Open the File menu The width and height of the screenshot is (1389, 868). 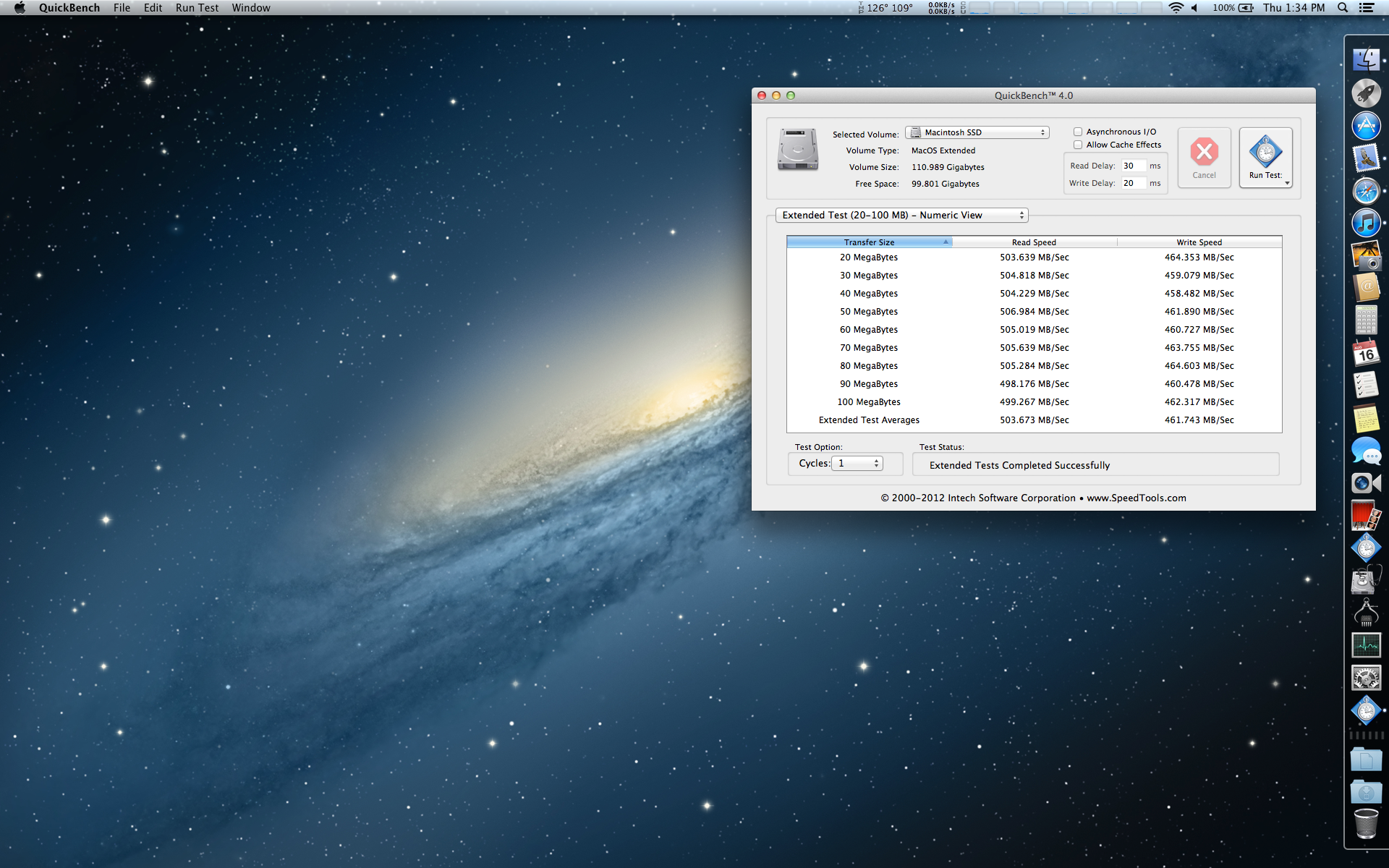[x=122, y=8]
